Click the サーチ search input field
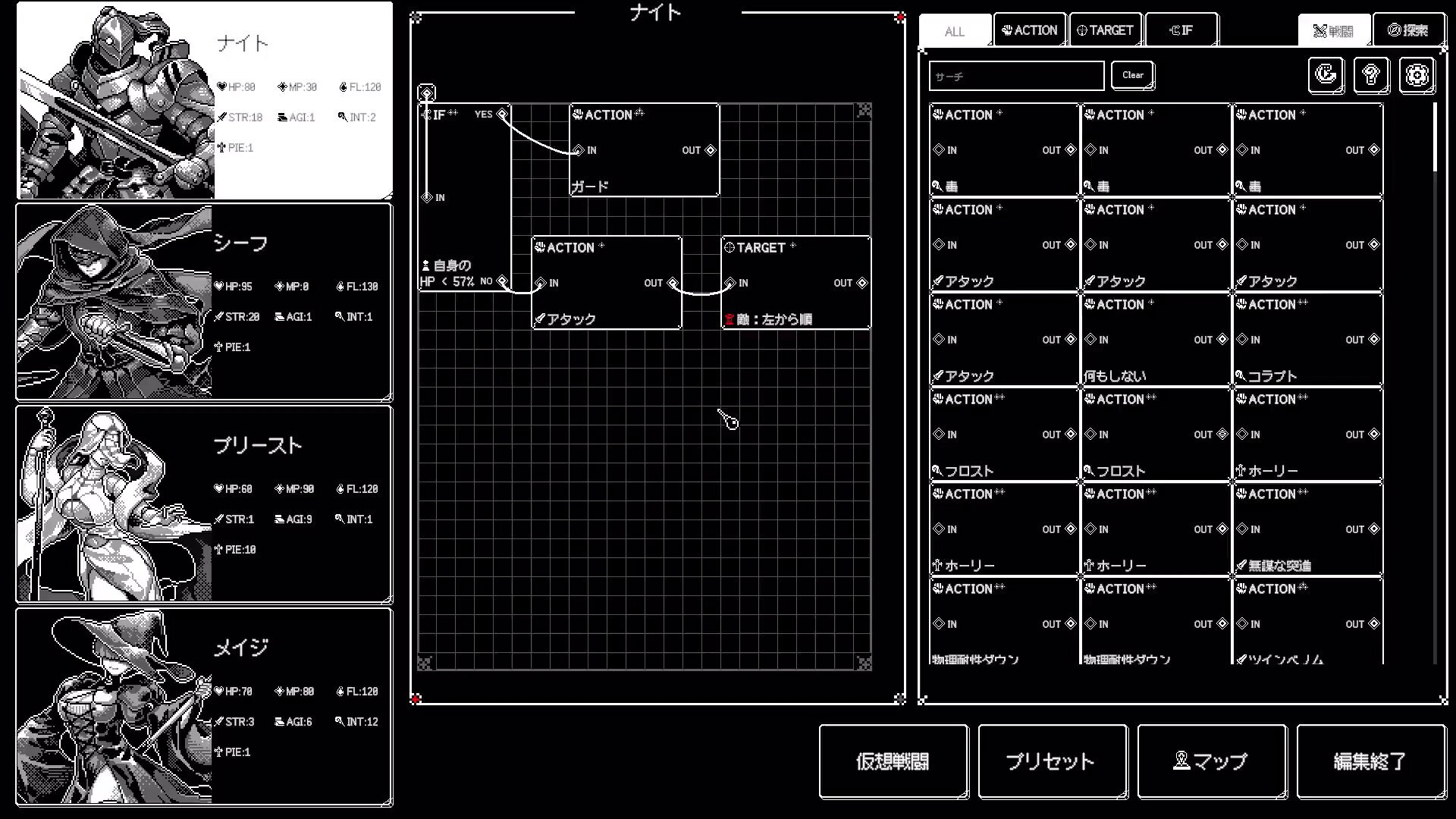This screenshot has height=819, width=1456. coord(1016,77)
